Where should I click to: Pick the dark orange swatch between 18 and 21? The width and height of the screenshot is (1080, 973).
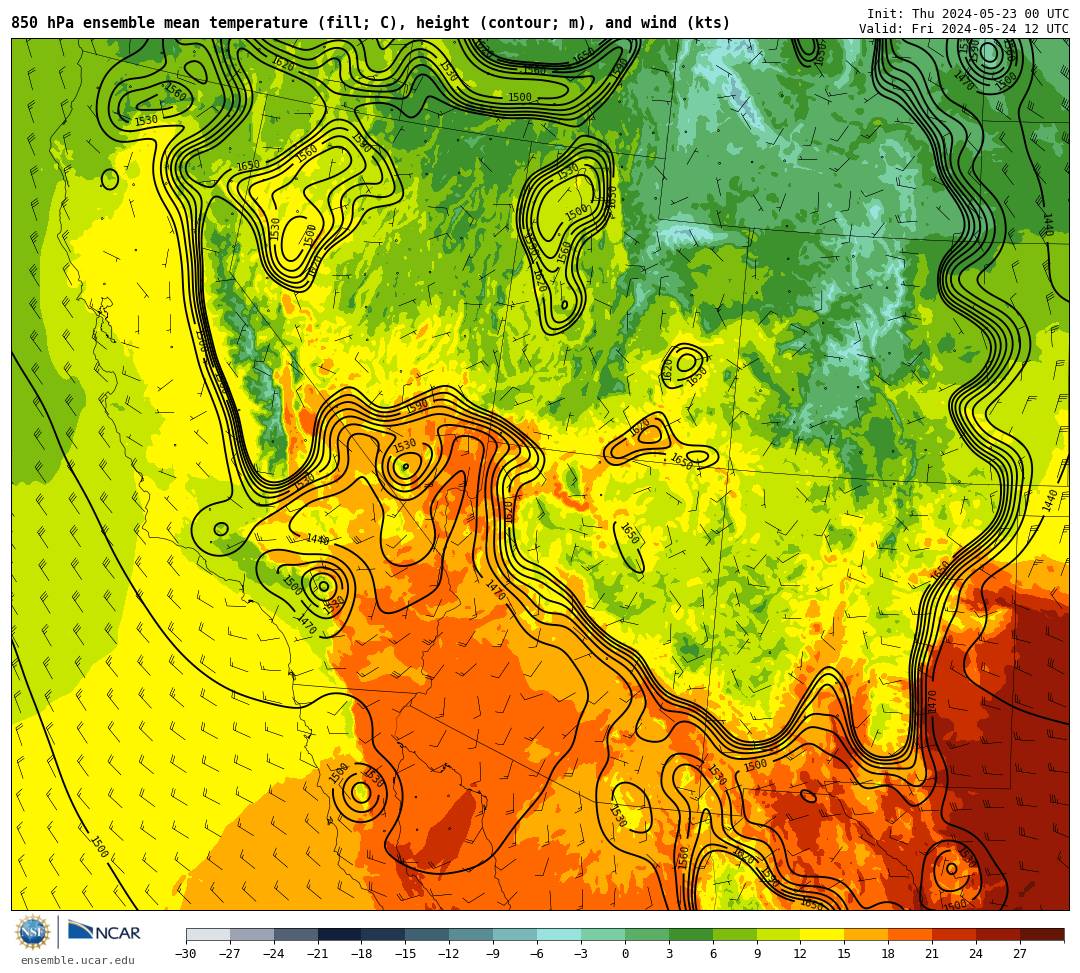click(911, 934)
